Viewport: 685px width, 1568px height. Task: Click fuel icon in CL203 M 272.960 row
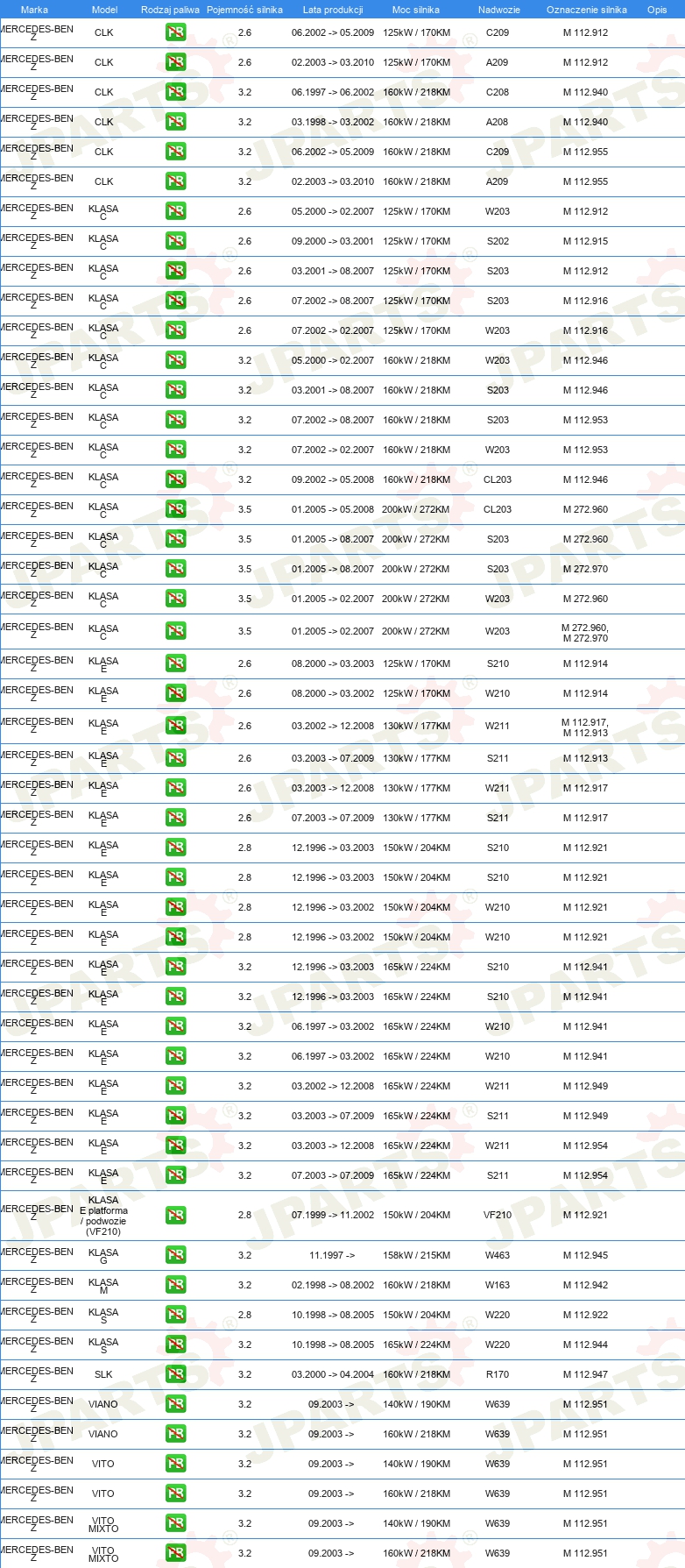pos(176,509)
